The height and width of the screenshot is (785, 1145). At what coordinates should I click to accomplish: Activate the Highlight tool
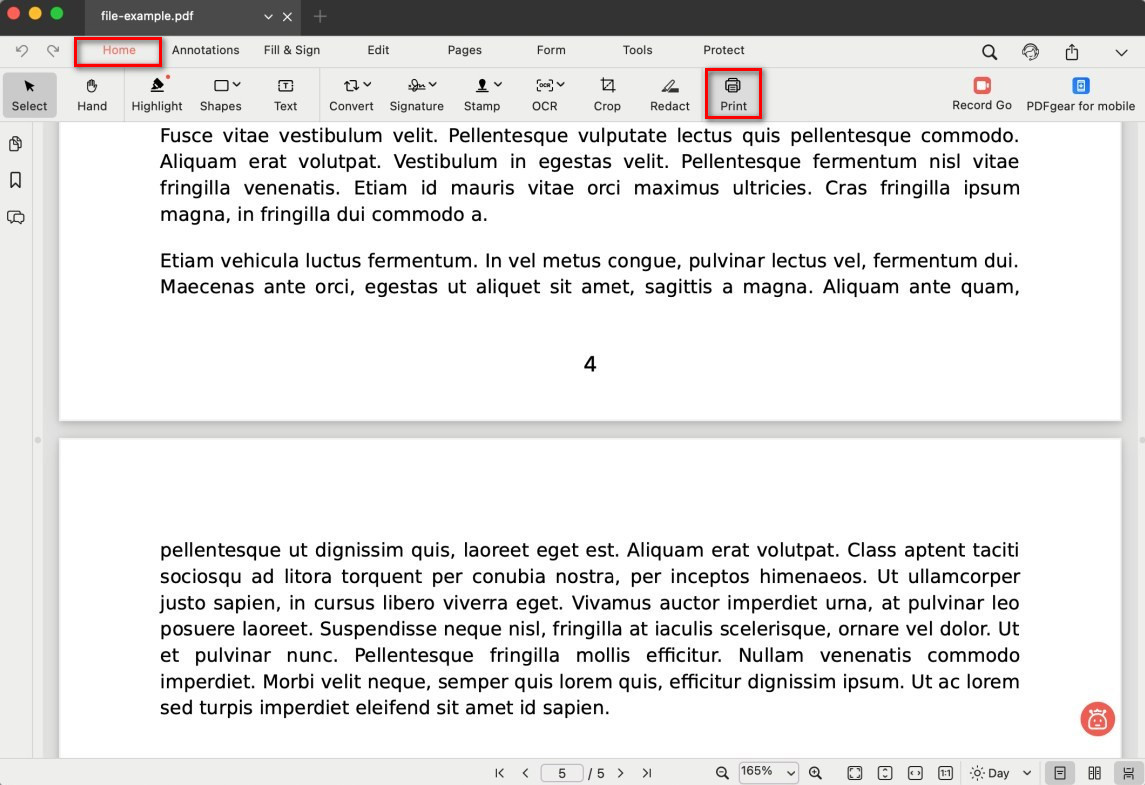[157, 93]
